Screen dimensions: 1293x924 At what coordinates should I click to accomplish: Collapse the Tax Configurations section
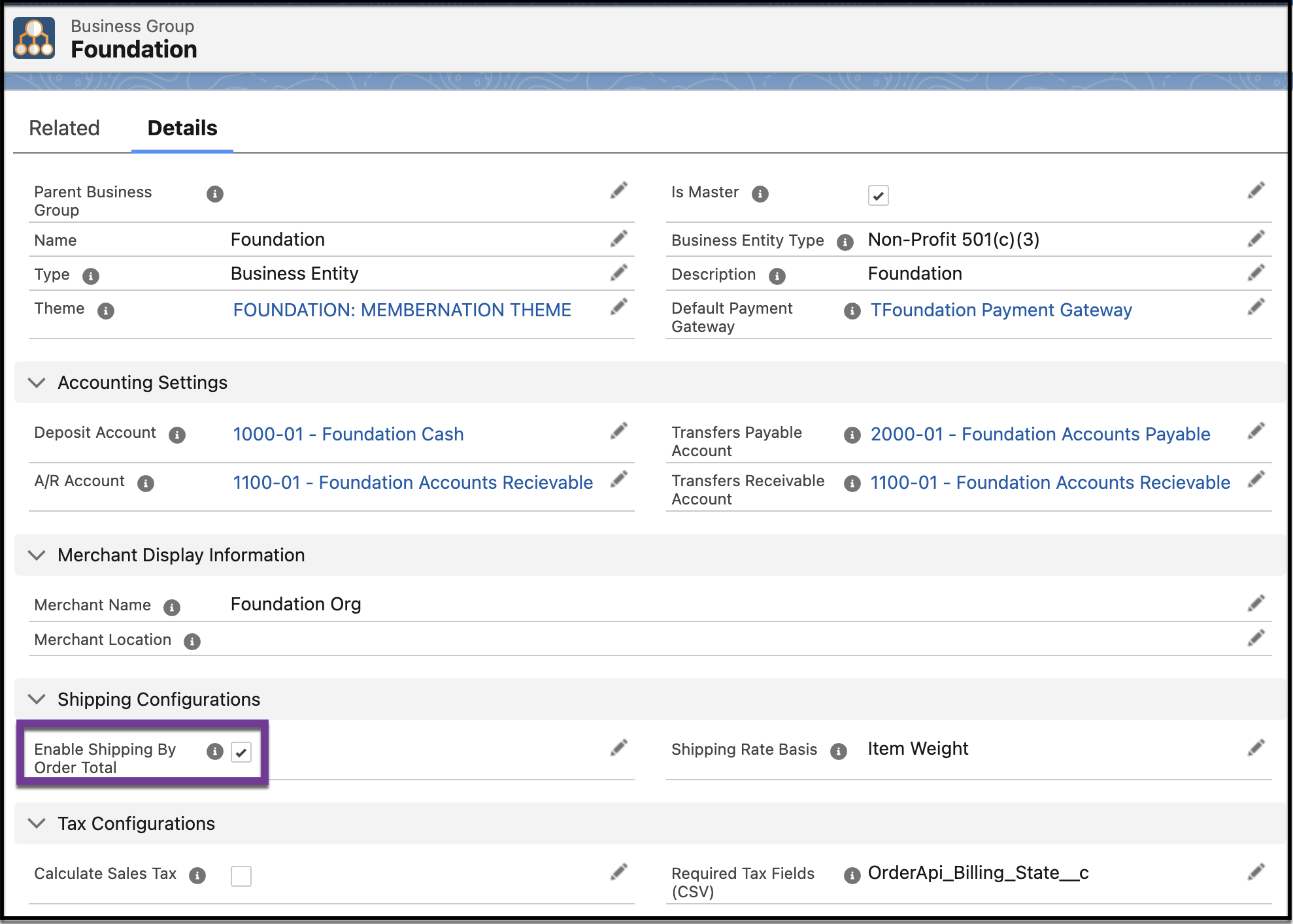37,823
